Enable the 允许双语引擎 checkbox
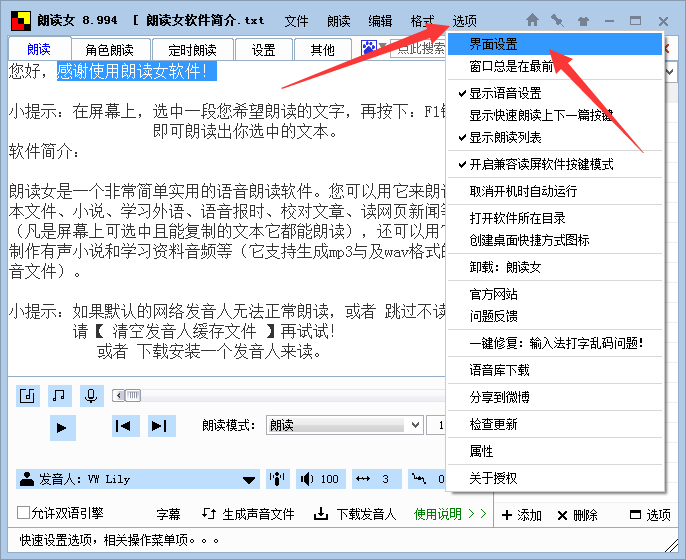 (x=23, y=512)
